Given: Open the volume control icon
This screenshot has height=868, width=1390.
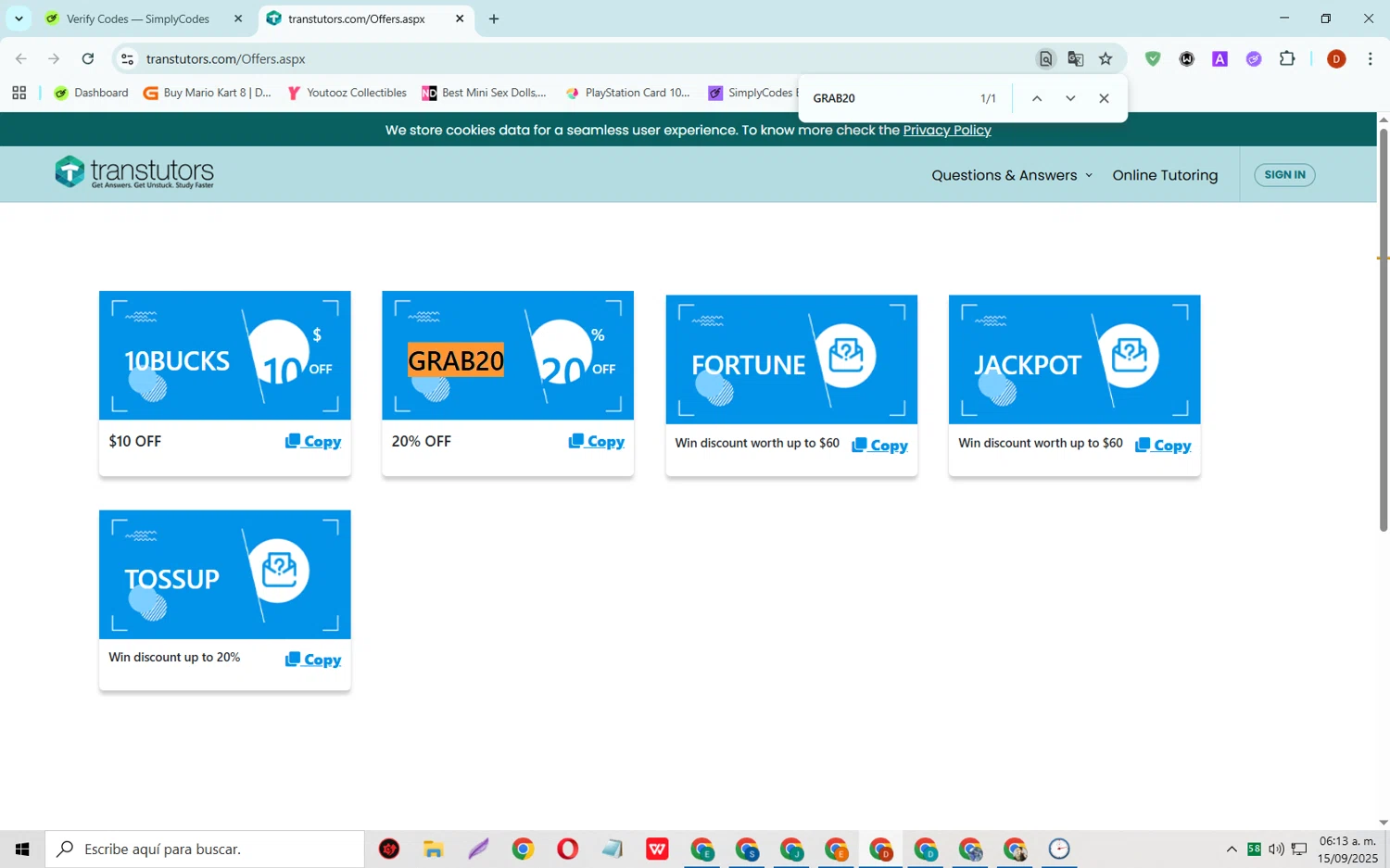Looking at the screenshot, I should (x=1276, y=849).
